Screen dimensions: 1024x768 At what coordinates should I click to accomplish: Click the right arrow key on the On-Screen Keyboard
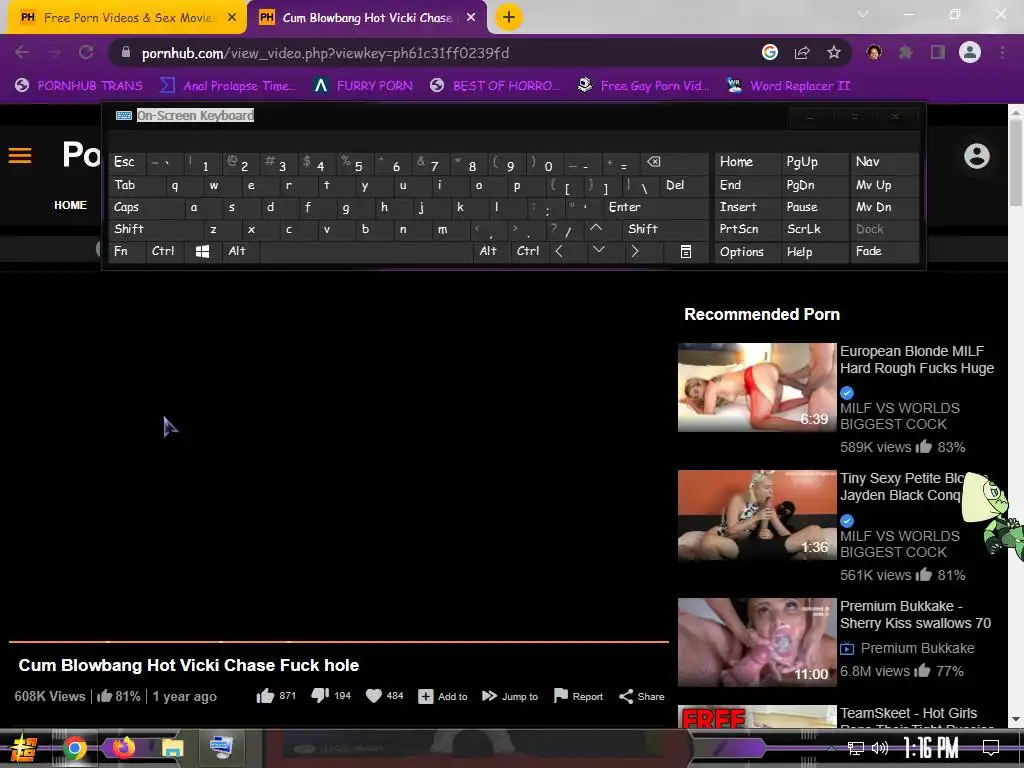(x=635, y=251)
